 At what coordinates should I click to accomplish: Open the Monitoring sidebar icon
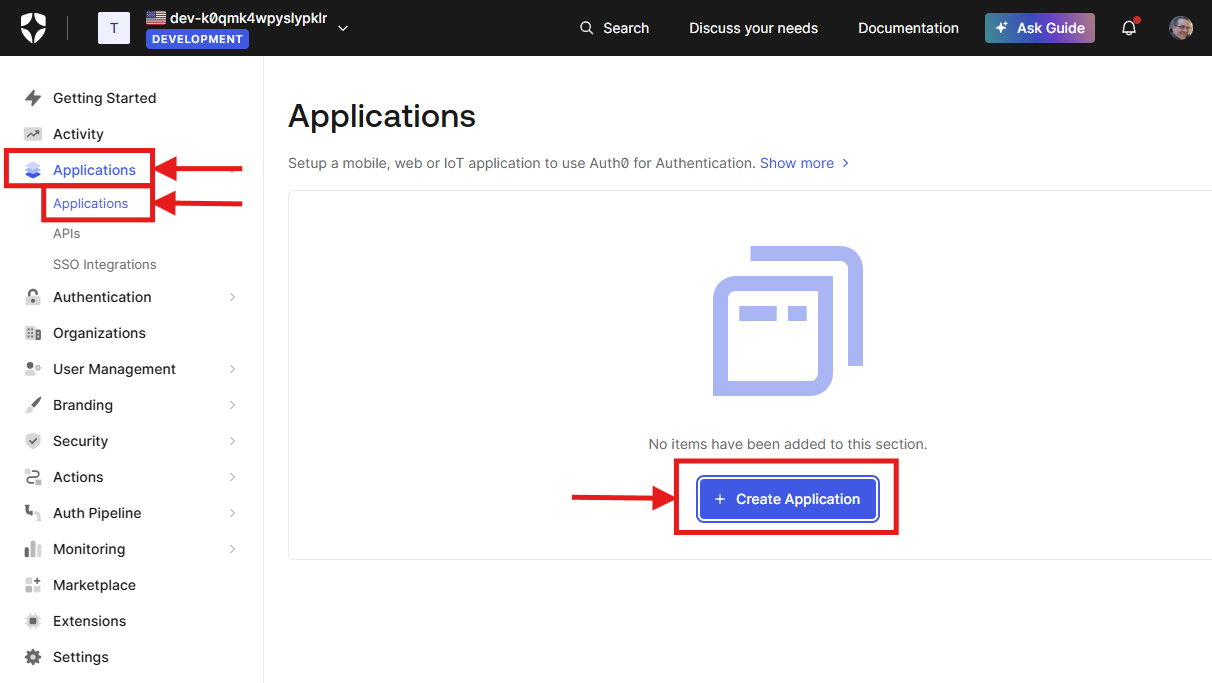33,548
